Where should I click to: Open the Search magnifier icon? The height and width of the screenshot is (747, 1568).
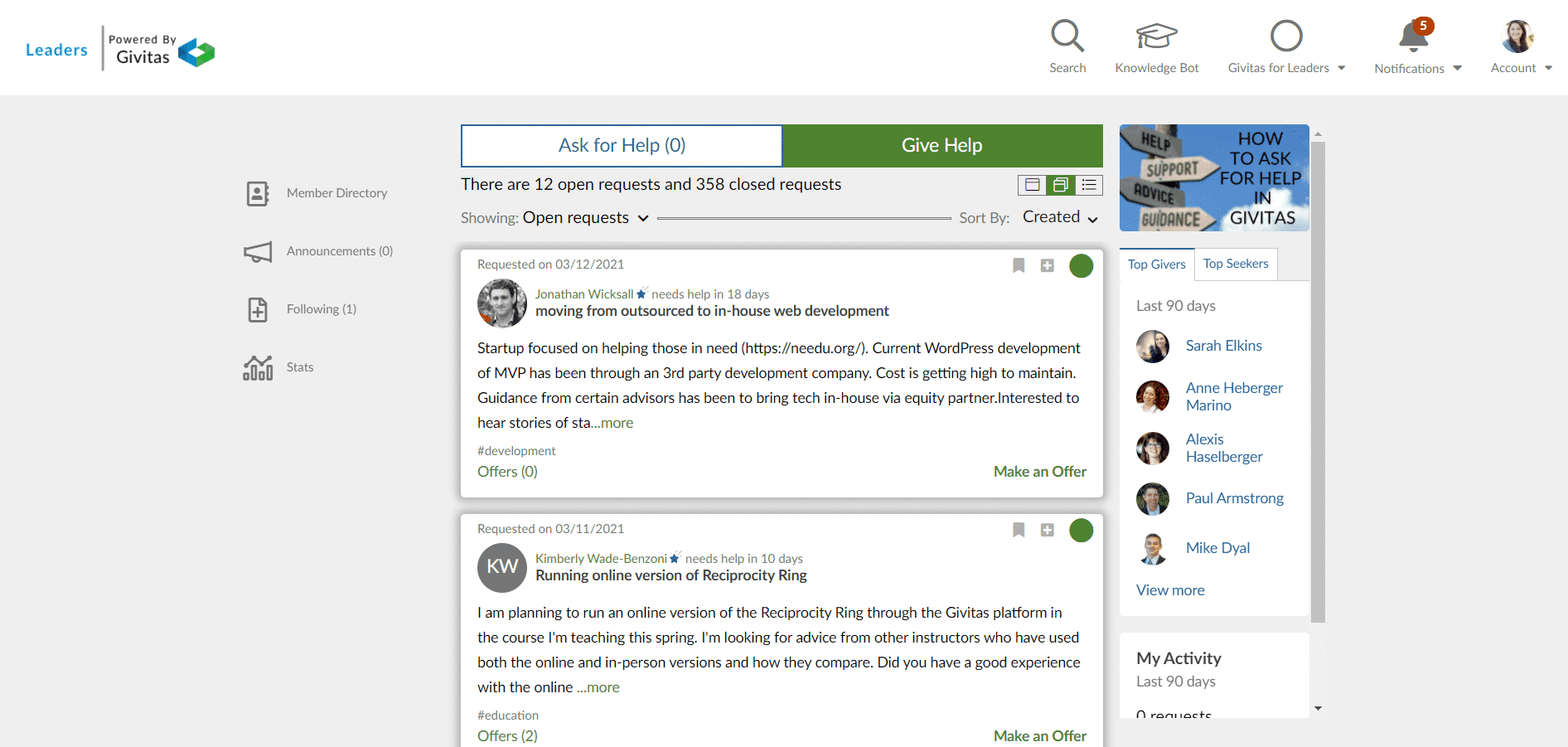pyautogui.click(x=1067, y=36)
